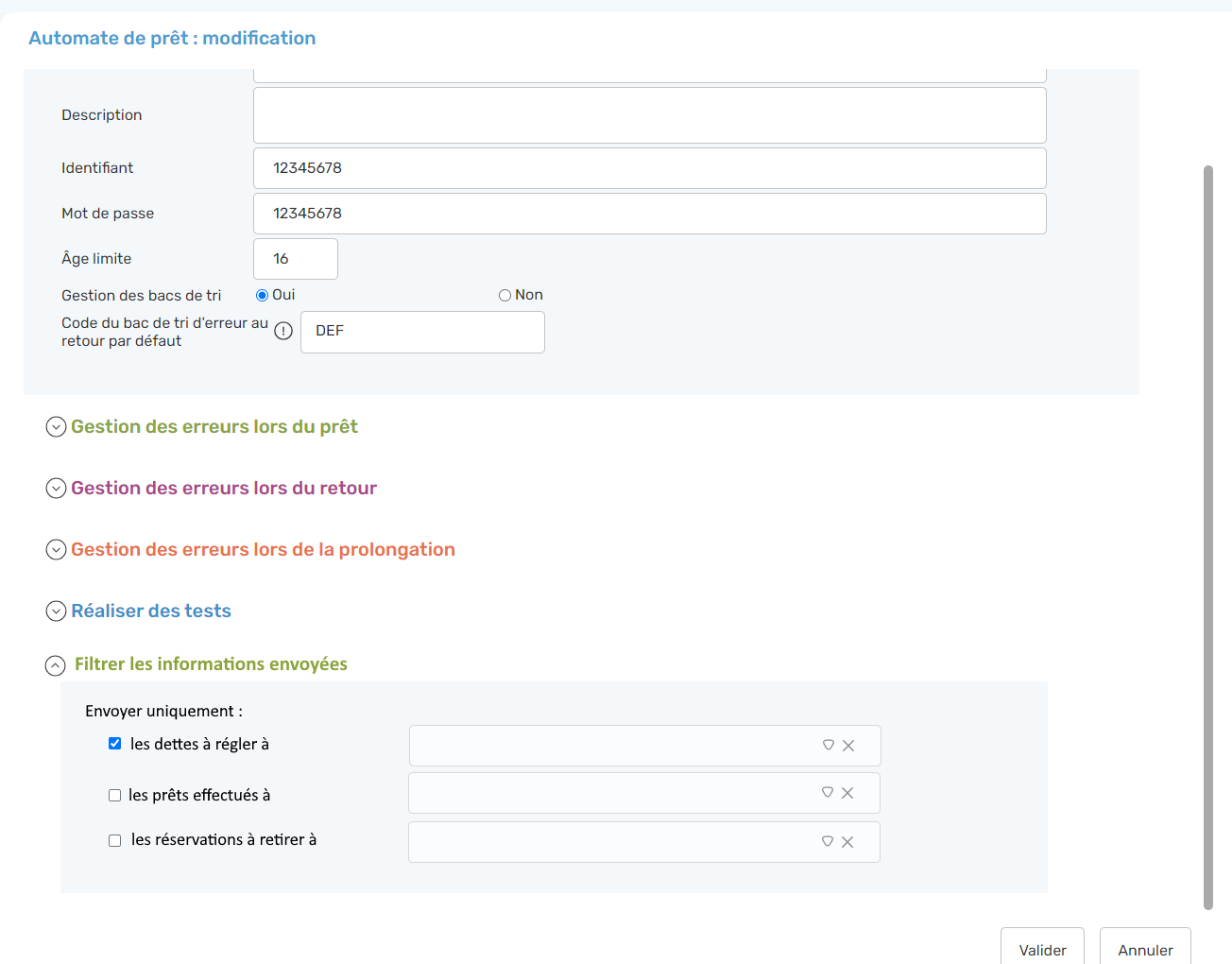This screenshot has width=1232, height=964.
Task: Click into the Âge limite input field
Action: tap(296, 259)
